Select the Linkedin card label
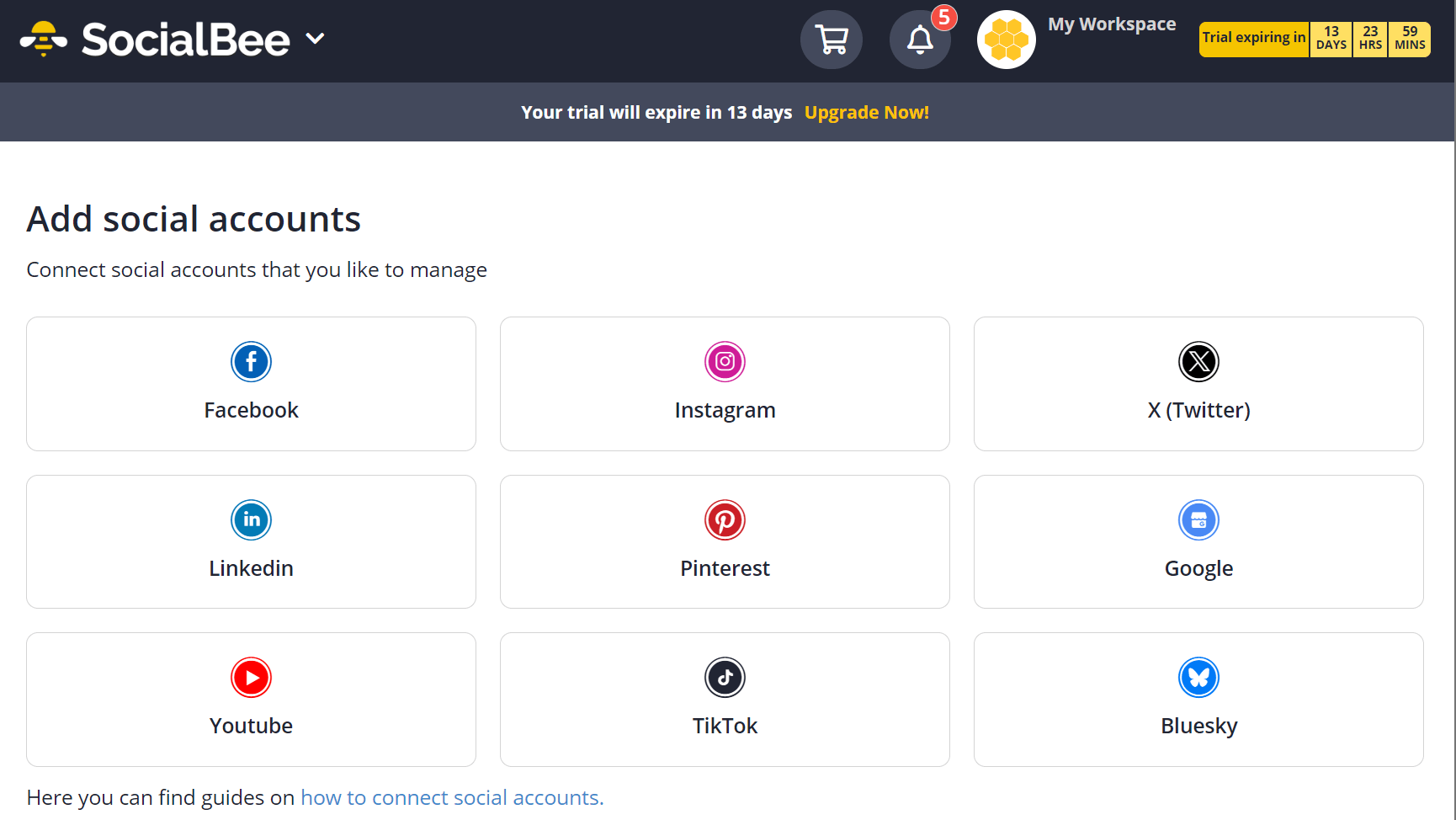The width and height of the screenshot is (1456, 820). (x=251, y=568)
